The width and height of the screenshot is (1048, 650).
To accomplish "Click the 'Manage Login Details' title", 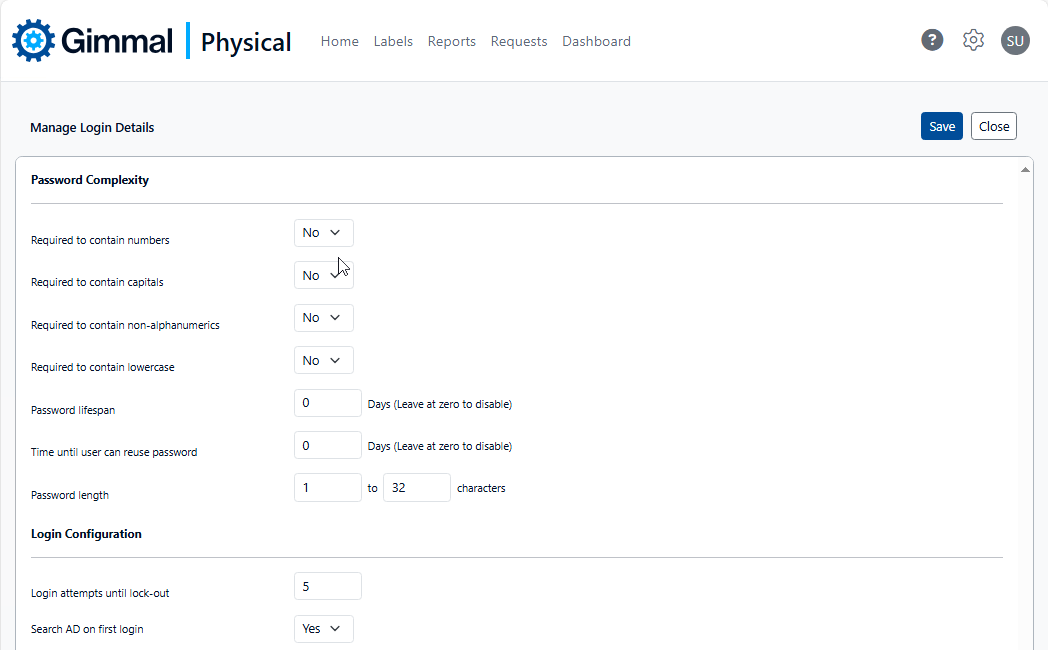I will (x=92, y=128).
